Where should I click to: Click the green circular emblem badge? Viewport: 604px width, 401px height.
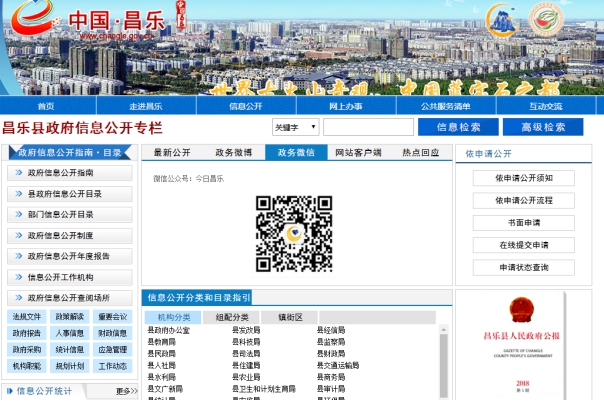(549, 21)
